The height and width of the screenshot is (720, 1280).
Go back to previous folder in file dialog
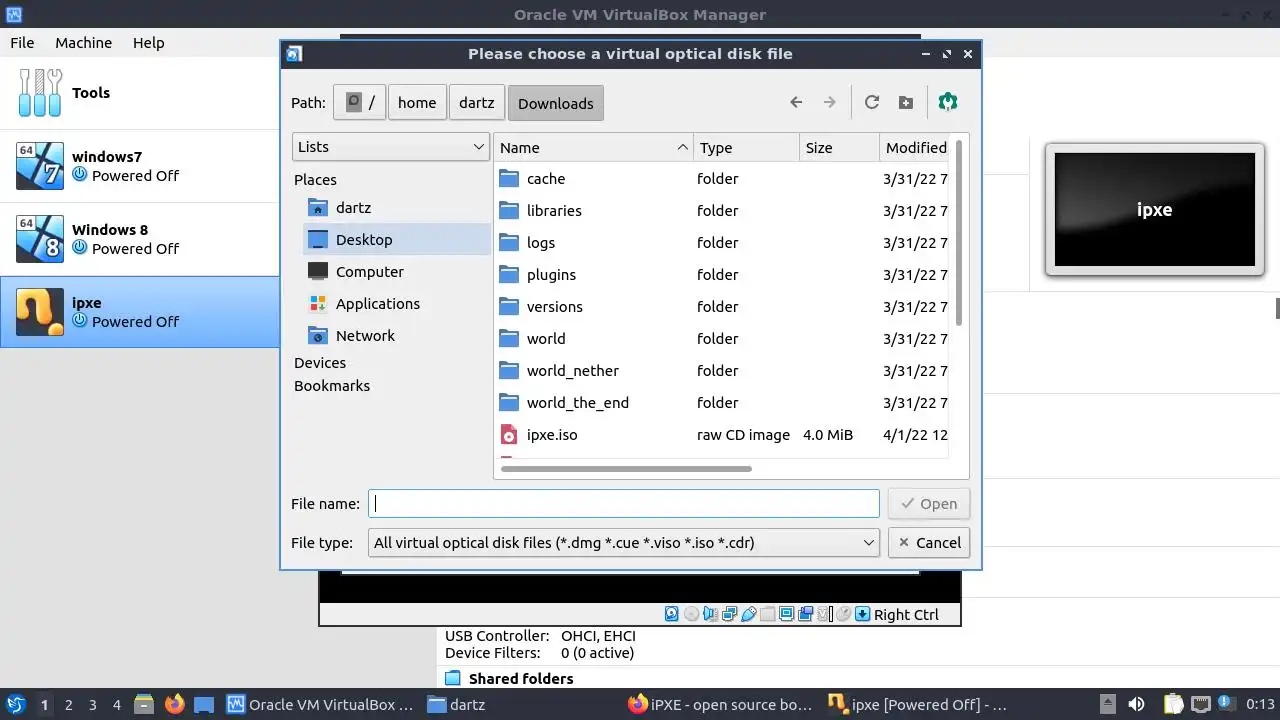point(796,102)
